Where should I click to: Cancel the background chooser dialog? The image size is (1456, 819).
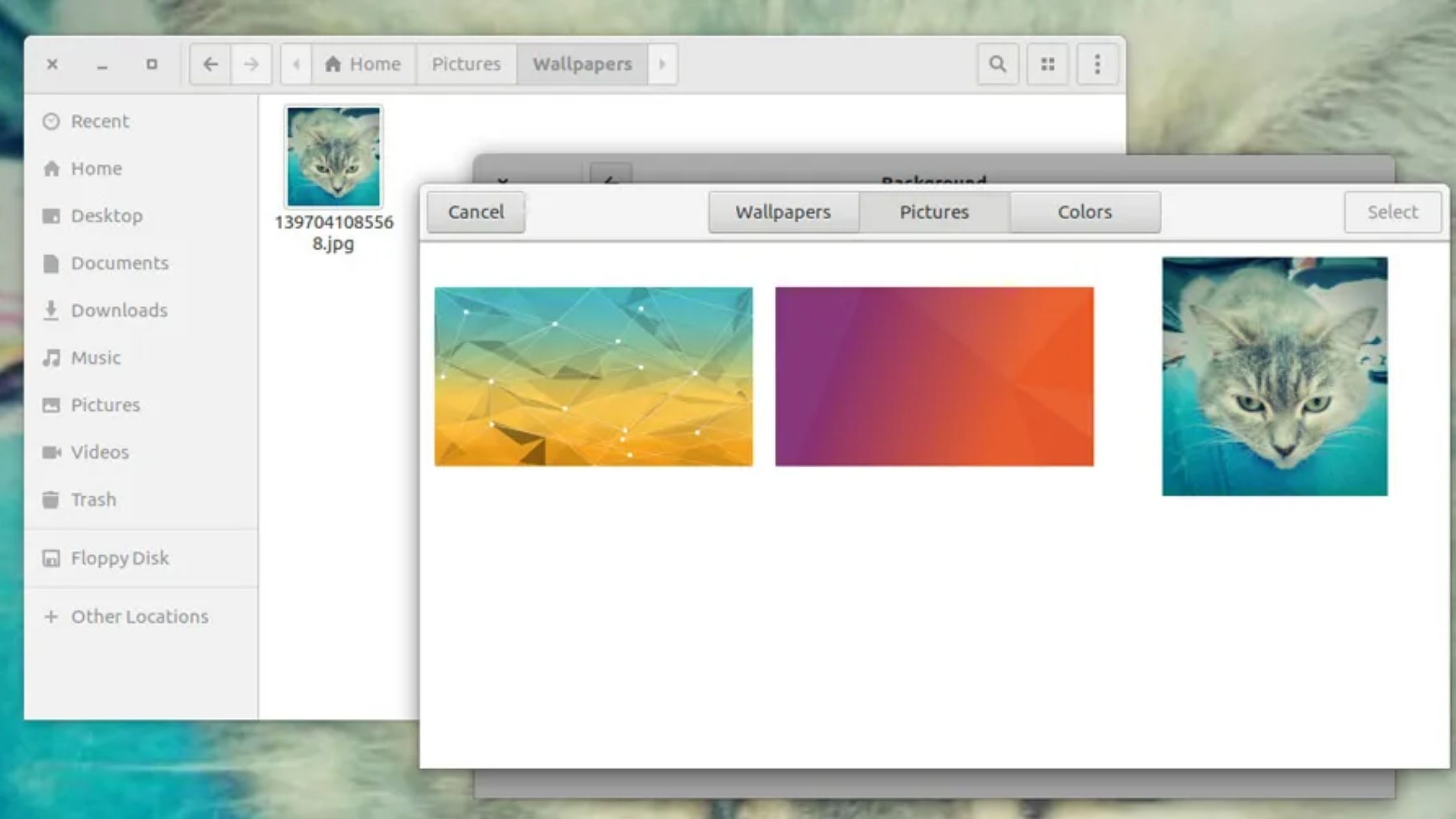[x=476, y=212]
